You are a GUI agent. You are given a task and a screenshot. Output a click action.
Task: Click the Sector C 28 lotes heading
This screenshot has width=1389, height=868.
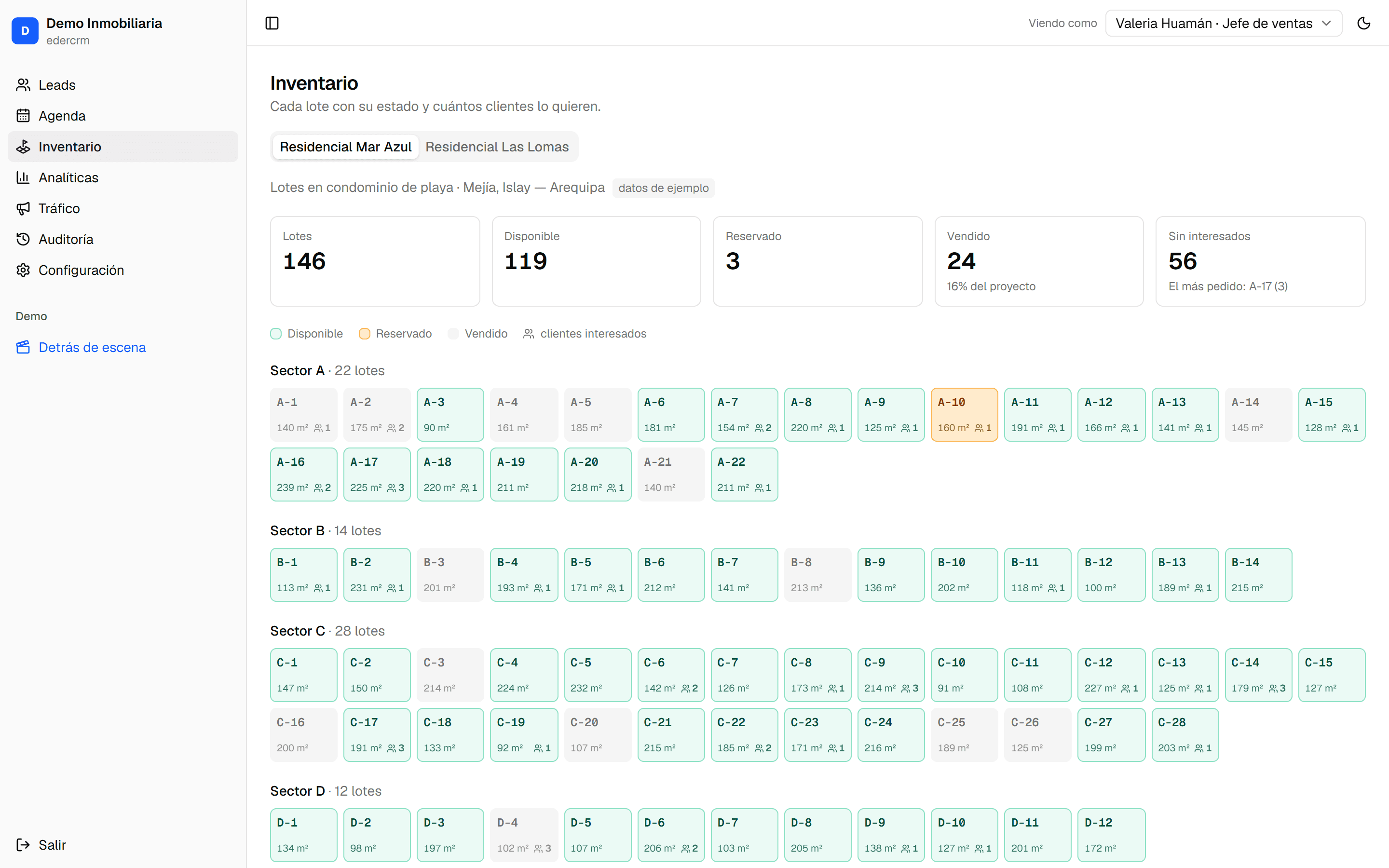[x=327, y=631]
